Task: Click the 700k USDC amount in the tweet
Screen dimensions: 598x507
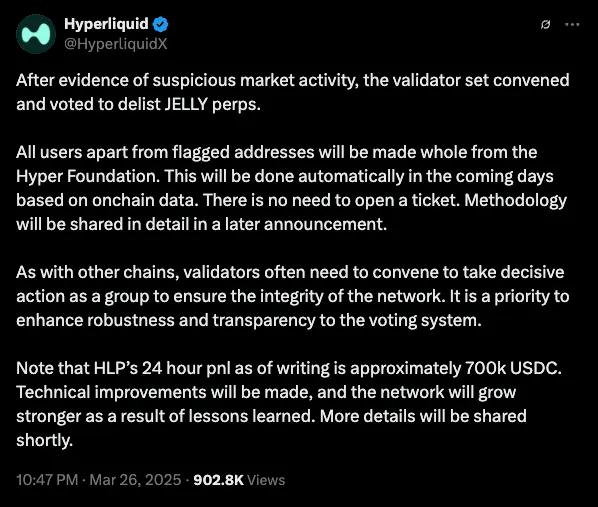Action: pos(513,368)
